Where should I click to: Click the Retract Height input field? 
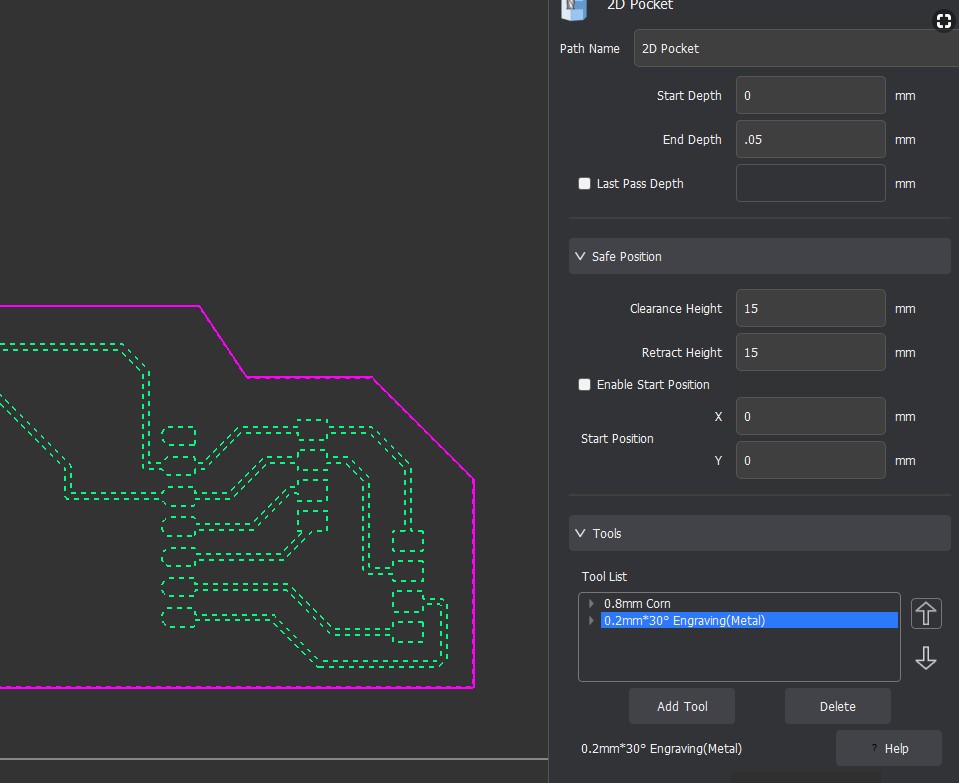[810, 352]
